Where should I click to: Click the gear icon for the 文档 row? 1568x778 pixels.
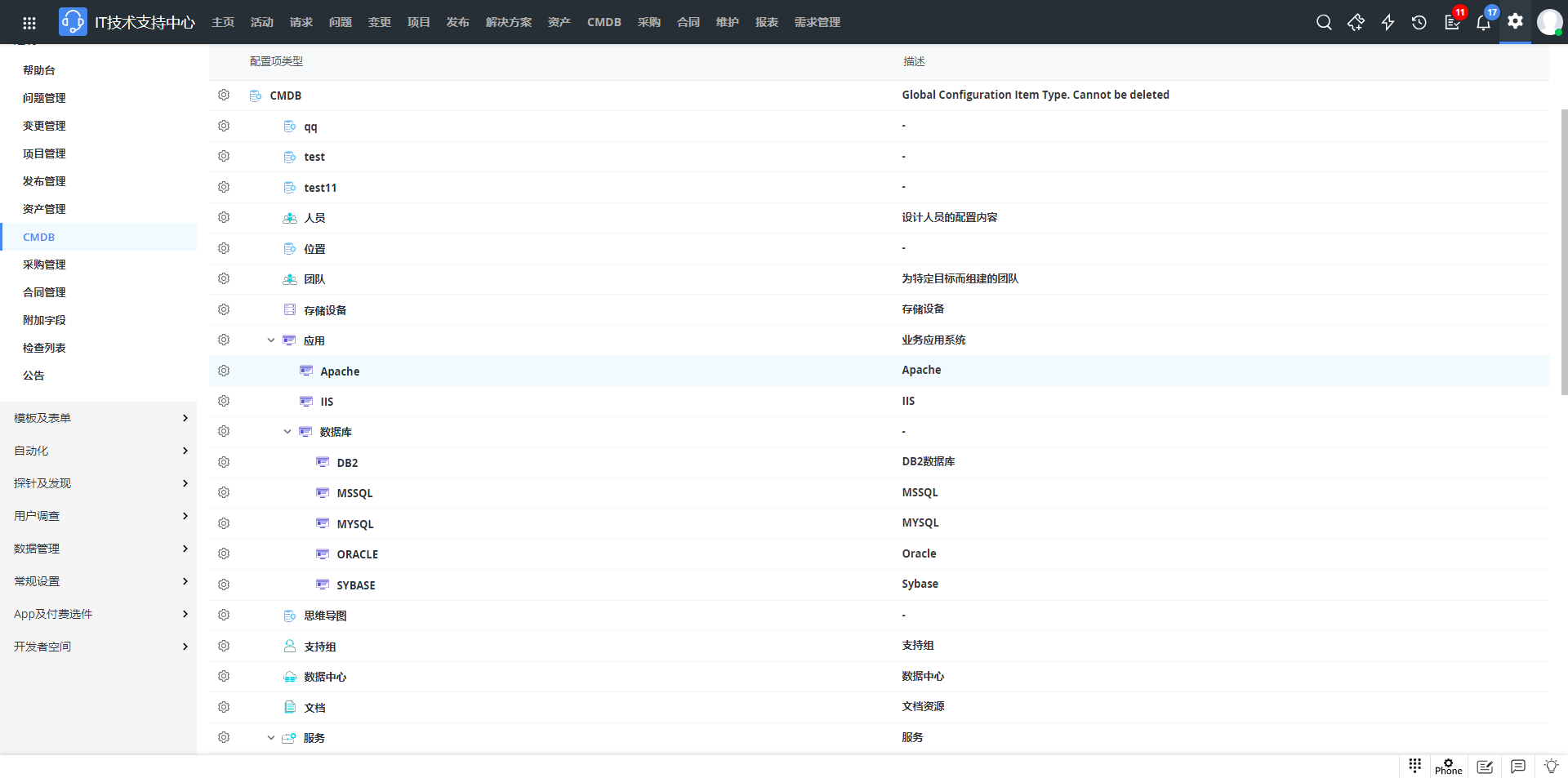224,707
